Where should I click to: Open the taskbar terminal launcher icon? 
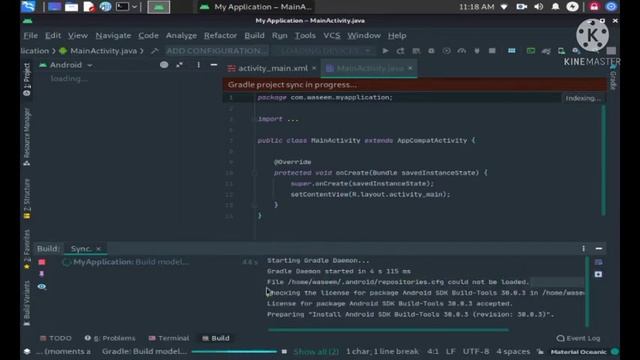point(122,7)
